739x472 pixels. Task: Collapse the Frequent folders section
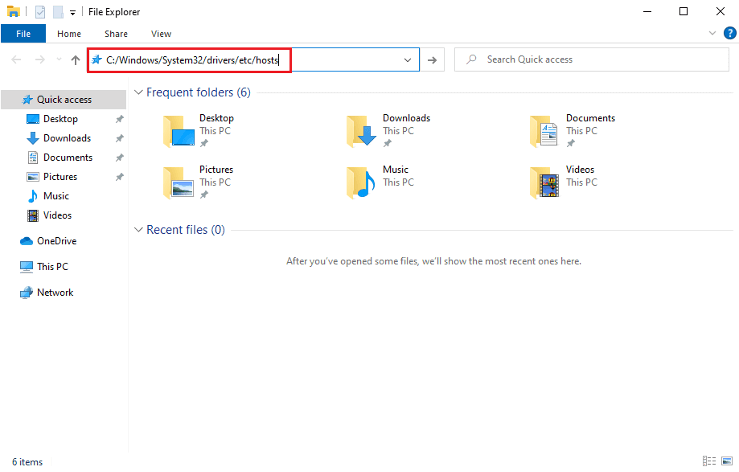(138, 92)
